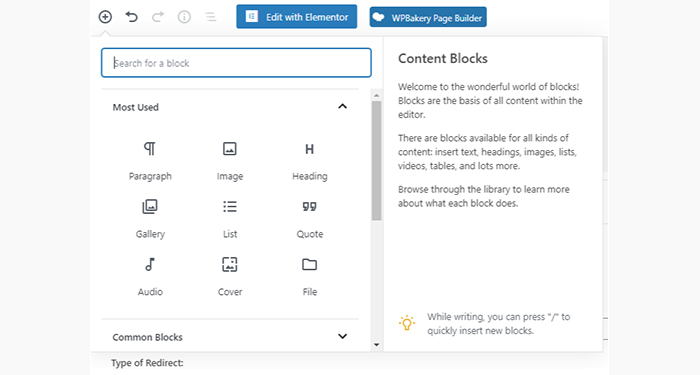700x375 pixels.
Task: Click the slash shortcut tip text
Action: coord(498,324)
